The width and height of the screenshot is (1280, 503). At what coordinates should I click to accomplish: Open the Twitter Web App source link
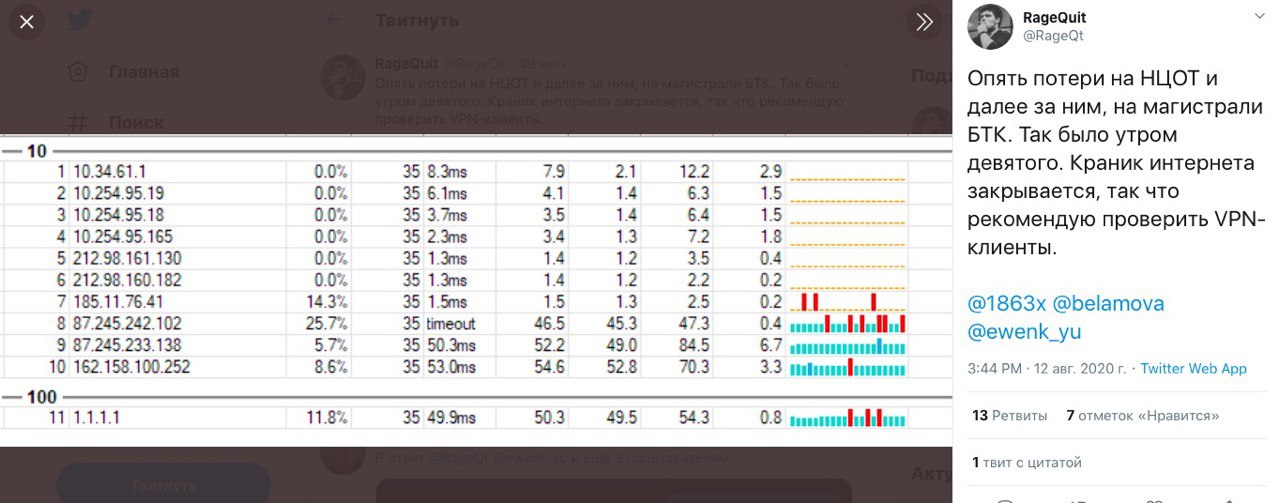pos(1193,368)
